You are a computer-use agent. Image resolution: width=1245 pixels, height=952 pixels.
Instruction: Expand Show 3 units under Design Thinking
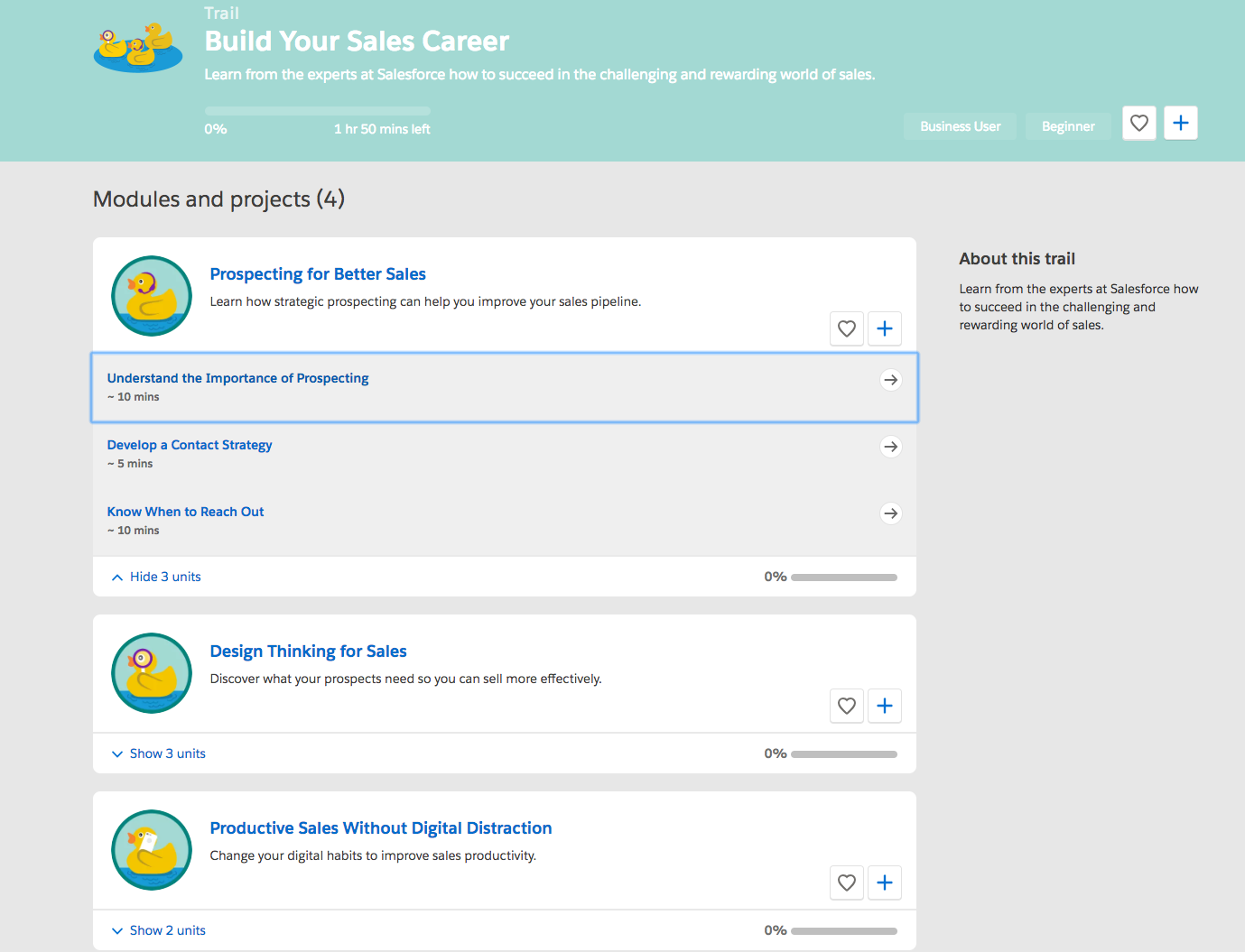158,753
